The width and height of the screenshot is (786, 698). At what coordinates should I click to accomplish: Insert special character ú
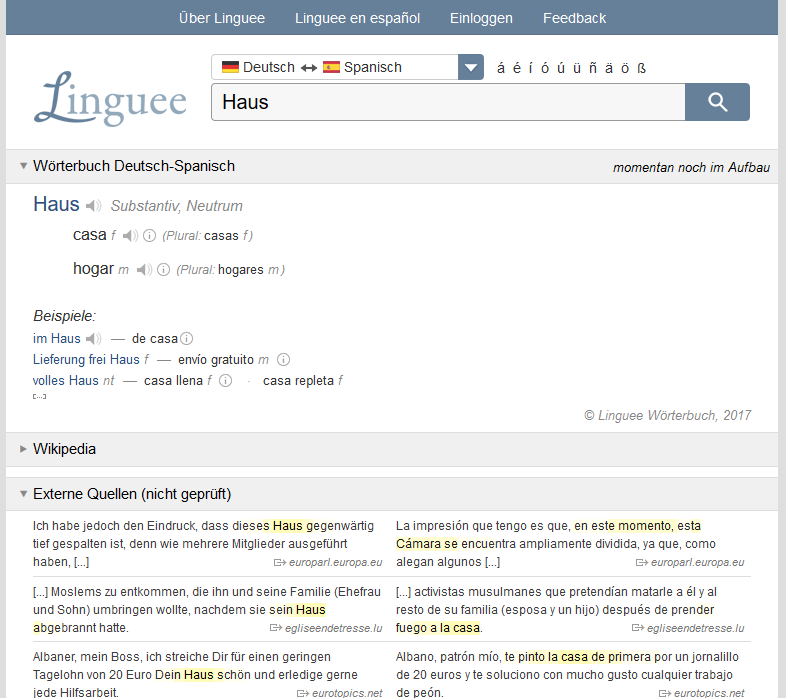click(x=561, y=68)
